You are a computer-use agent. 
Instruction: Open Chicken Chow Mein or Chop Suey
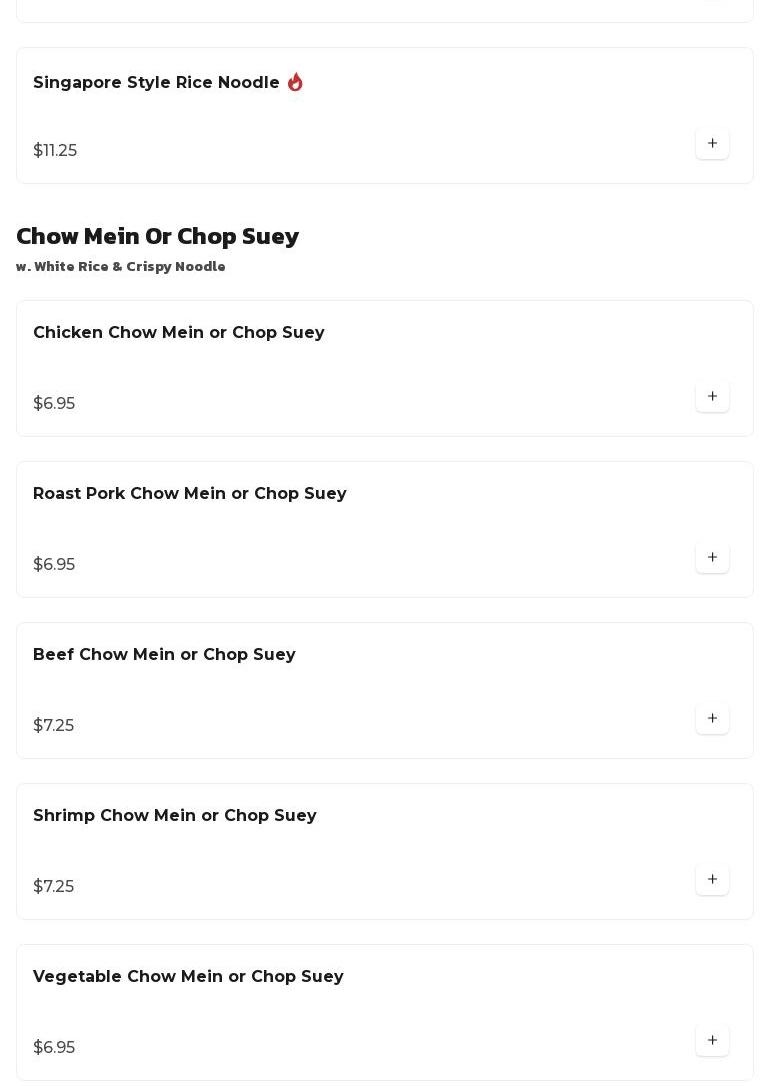pos(179,333)
